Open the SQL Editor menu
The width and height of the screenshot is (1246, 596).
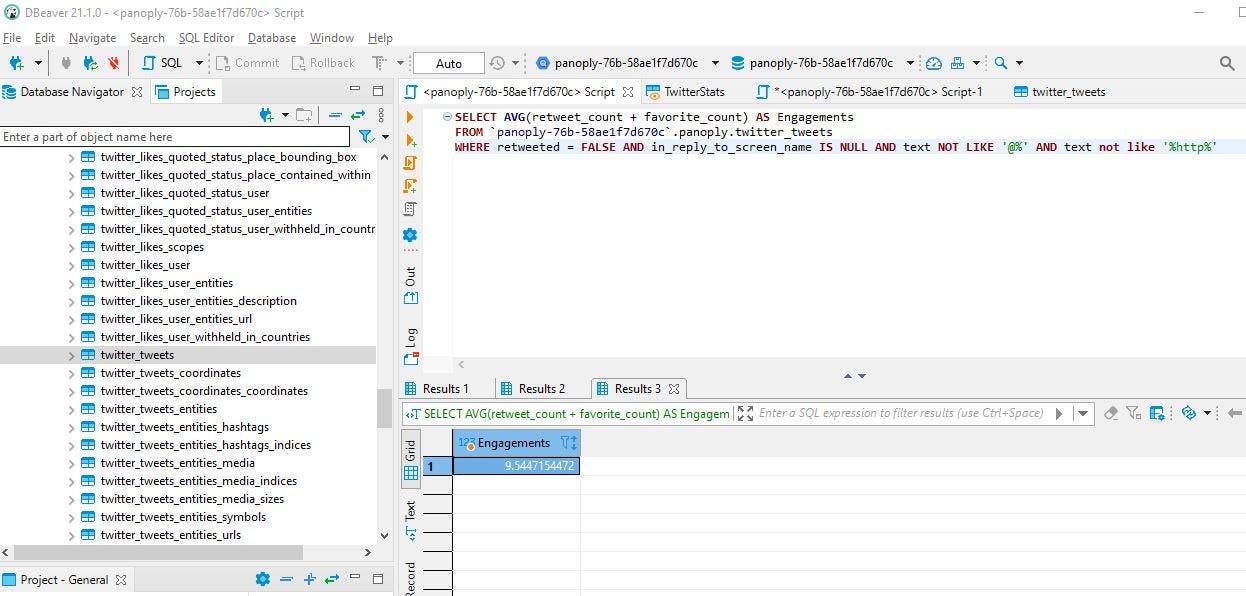tap(206, 38)
